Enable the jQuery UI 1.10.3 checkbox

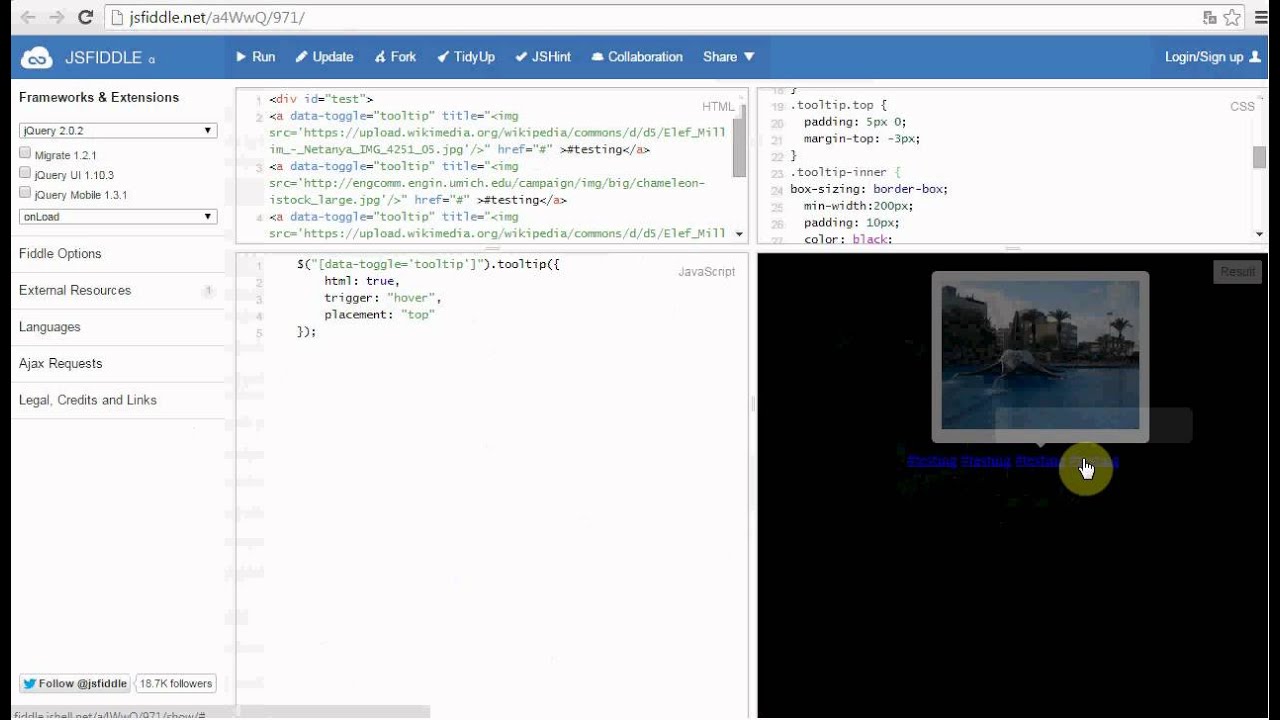[x=25, y=173]
